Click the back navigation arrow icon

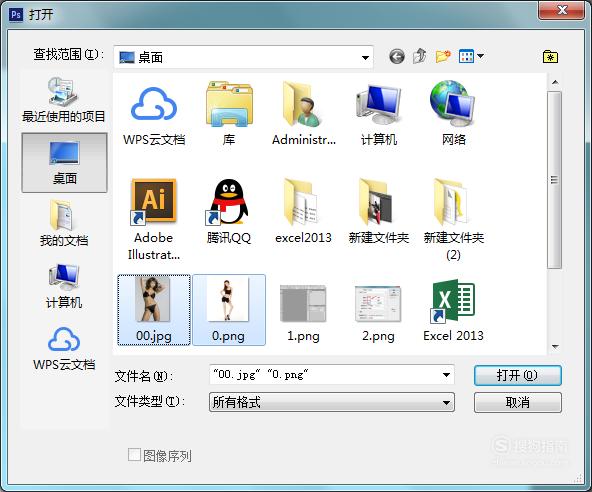click(x=397, y=57)
